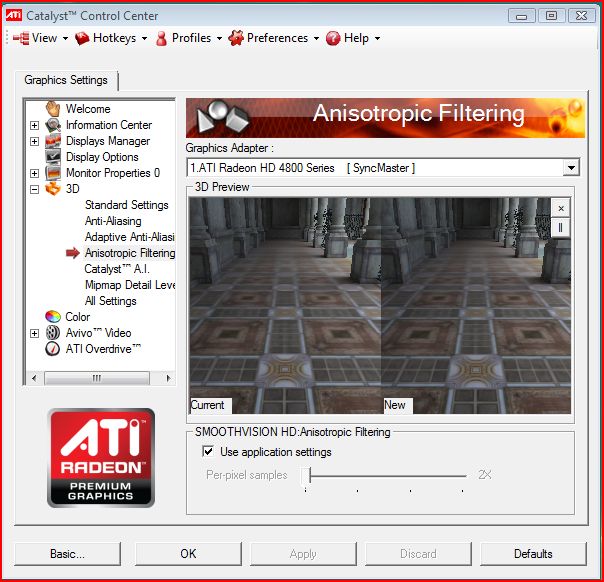
Task: Select Anti-Aliasing in the tree
Action: pyautogui.click(x=113, y=221)
